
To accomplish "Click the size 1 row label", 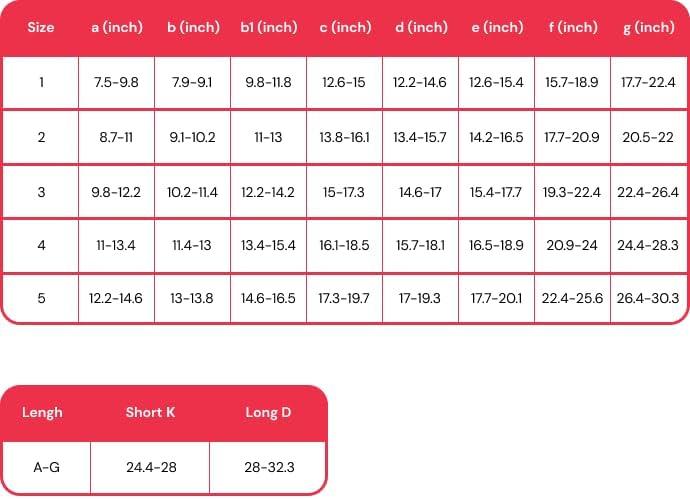I will pyautogui.click(x=41, y=82).
